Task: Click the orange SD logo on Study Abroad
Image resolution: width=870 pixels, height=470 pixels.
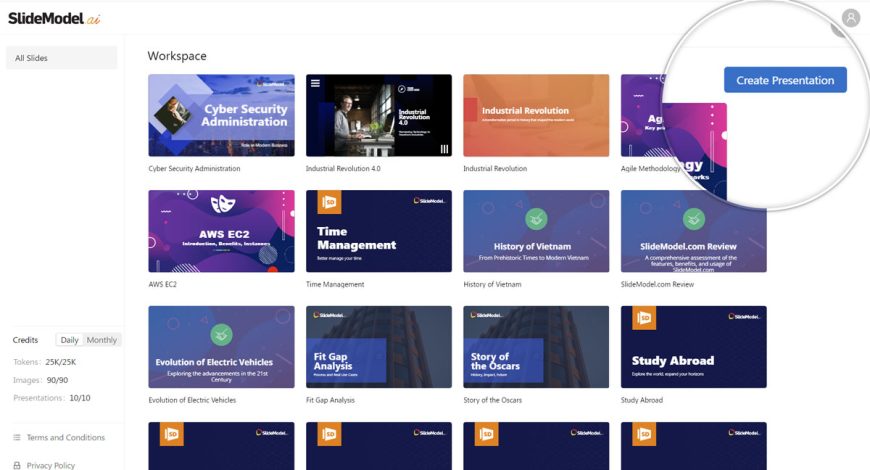Action: (x=644, y=320)
